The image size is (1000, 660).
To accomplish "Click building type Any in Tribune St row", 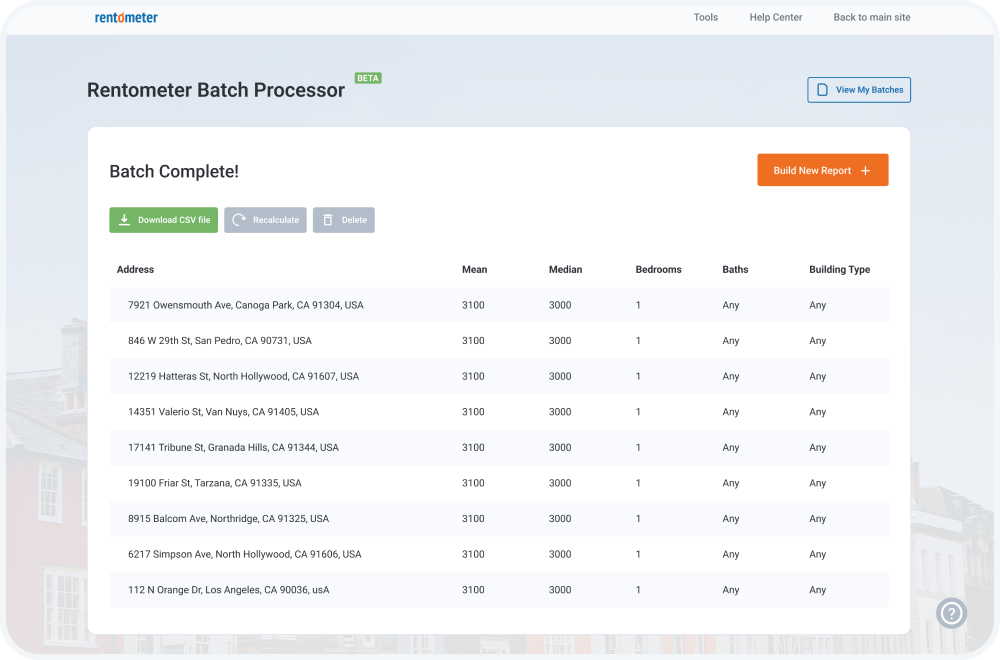I will coord(818,448).
